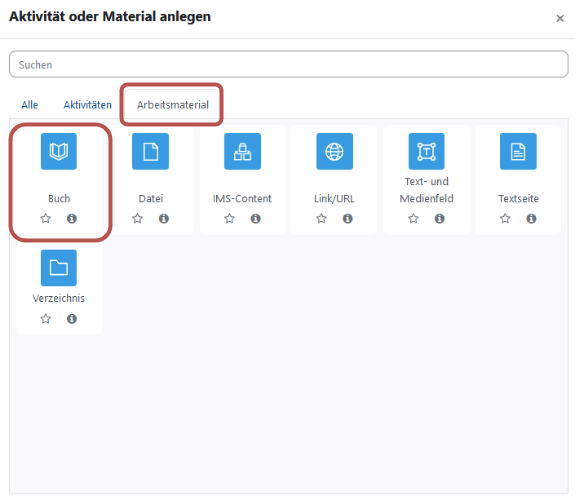Show info for Buch

click(72, 218)
